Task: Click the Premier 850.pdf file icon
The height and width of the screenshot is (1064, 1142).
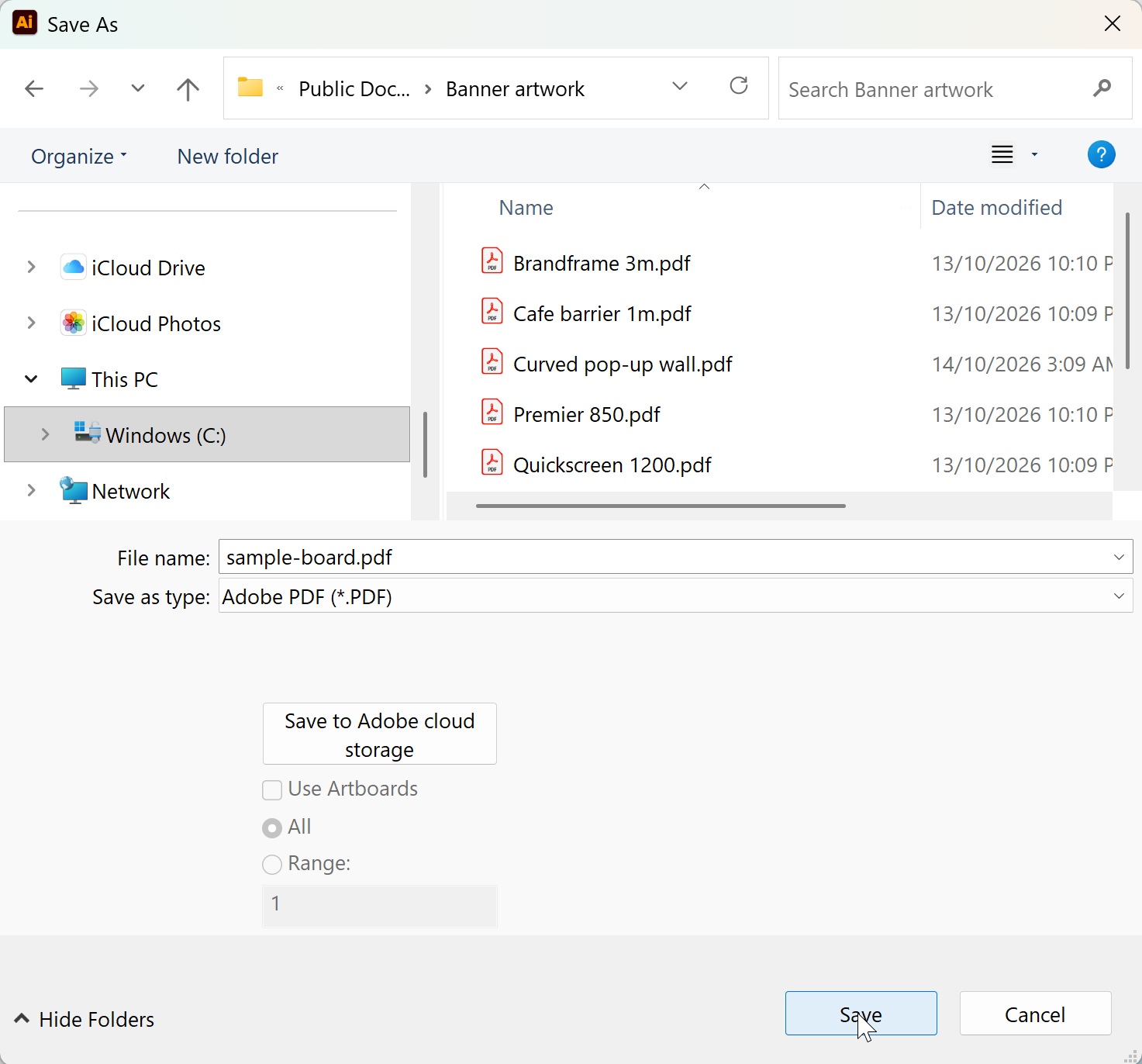Action: pyautogui.click(x=492, y=413)
